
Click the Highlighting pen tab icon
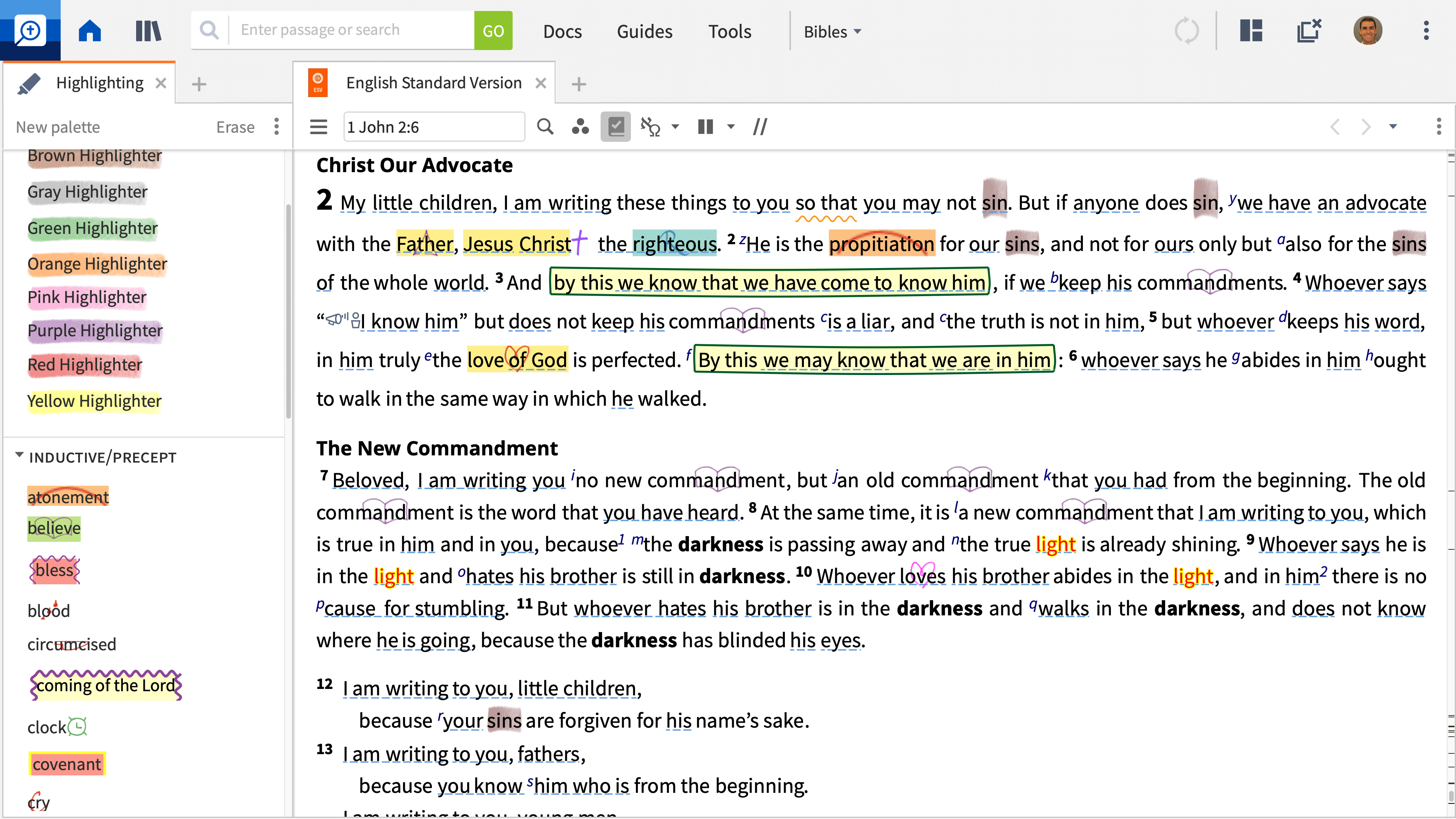(29, 84)
